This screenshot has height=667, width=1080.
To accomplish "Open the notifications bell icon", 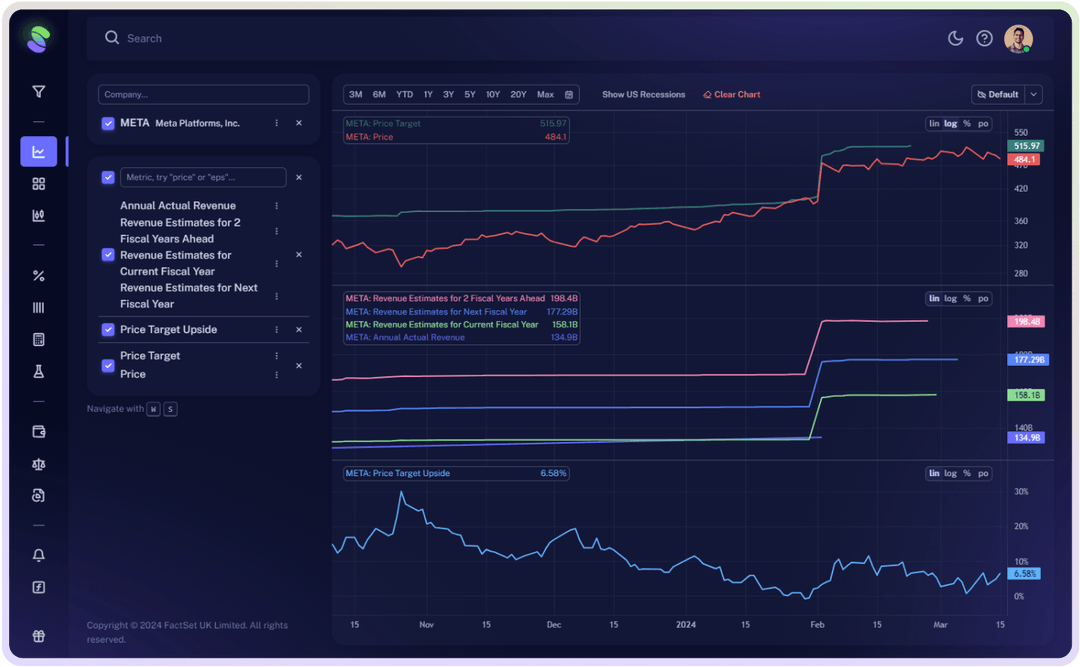I will pos(38,555).
